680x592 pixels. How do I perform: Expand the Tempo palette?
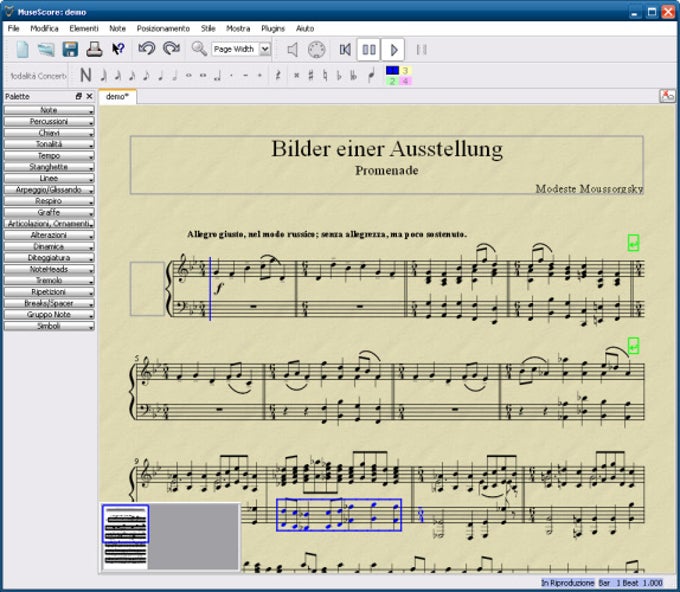click(49, 156)
